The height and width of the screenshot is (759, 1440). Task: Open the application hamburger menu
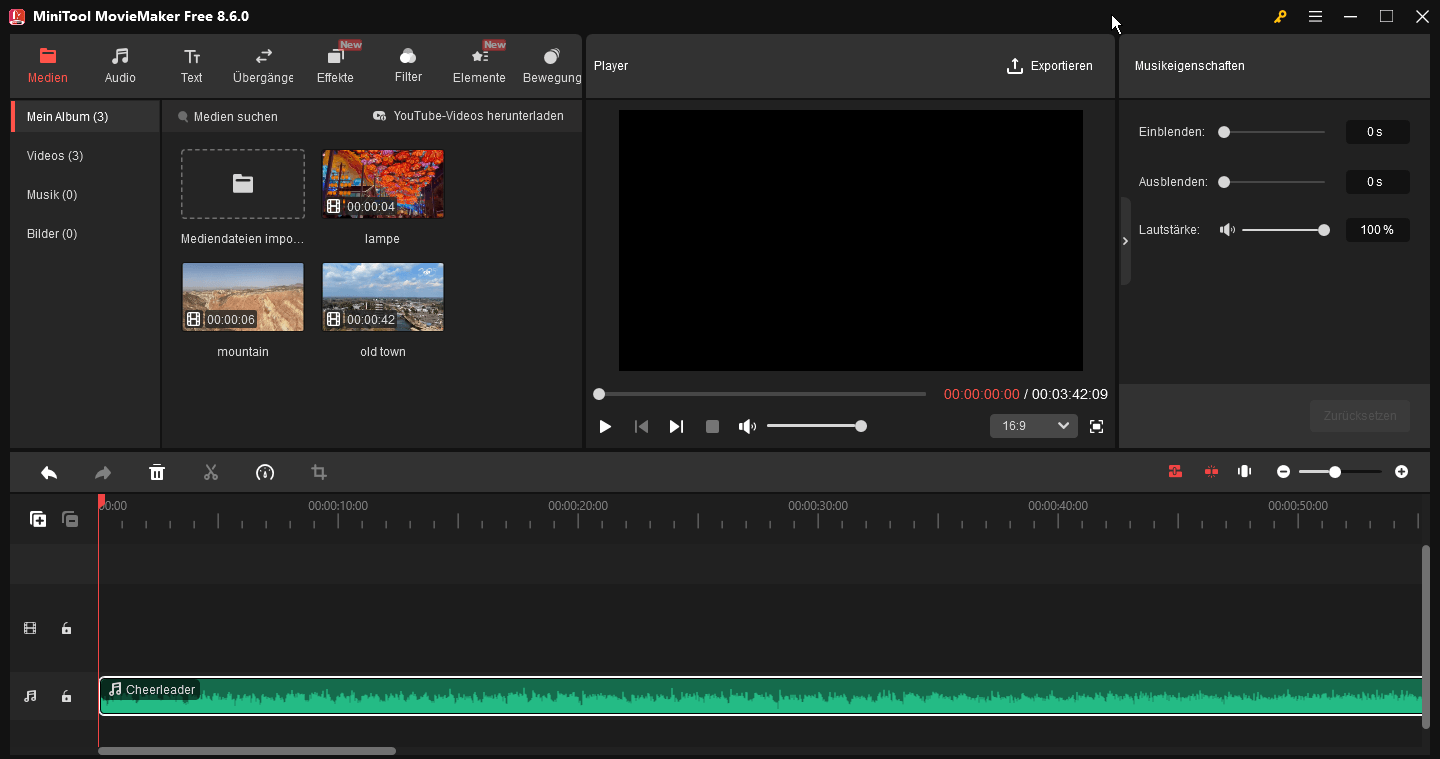click(x=1315, y=16)
